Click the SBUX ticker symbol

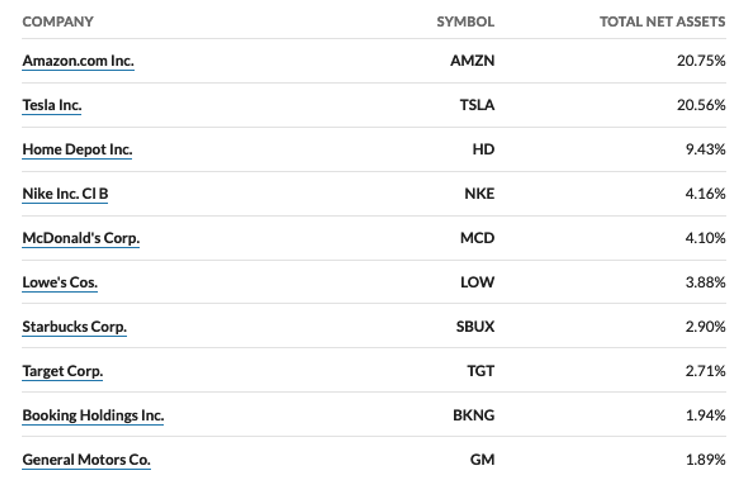pyautogui.click(x=475, y=327)
